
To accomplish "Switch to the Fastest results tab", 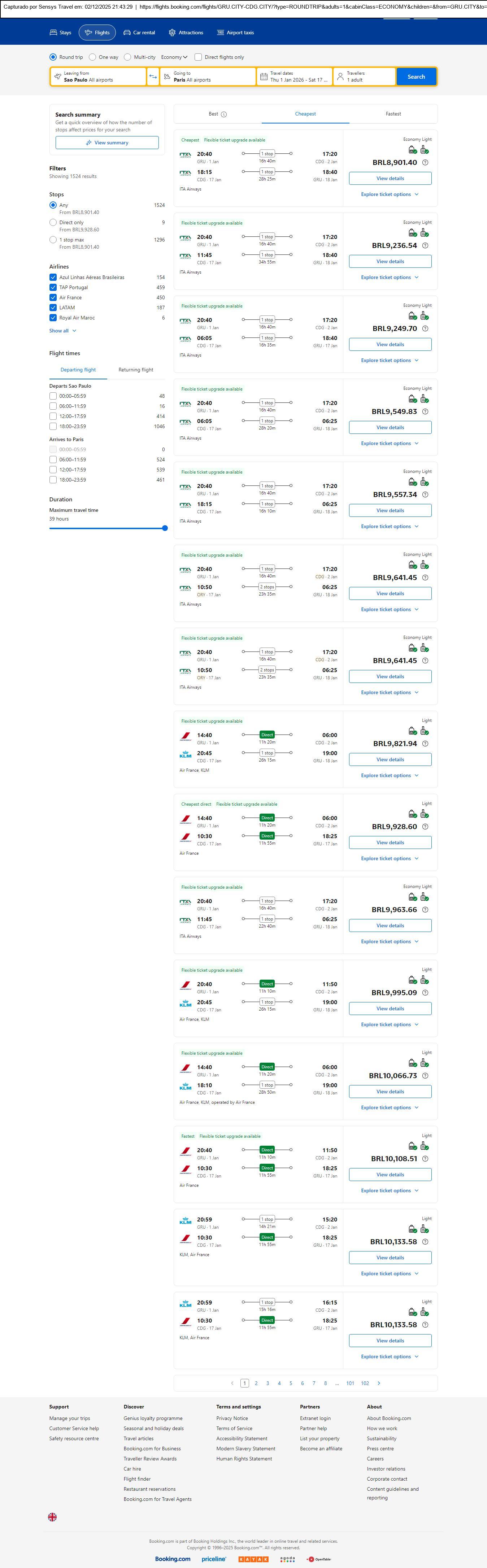I will (393, 114).
